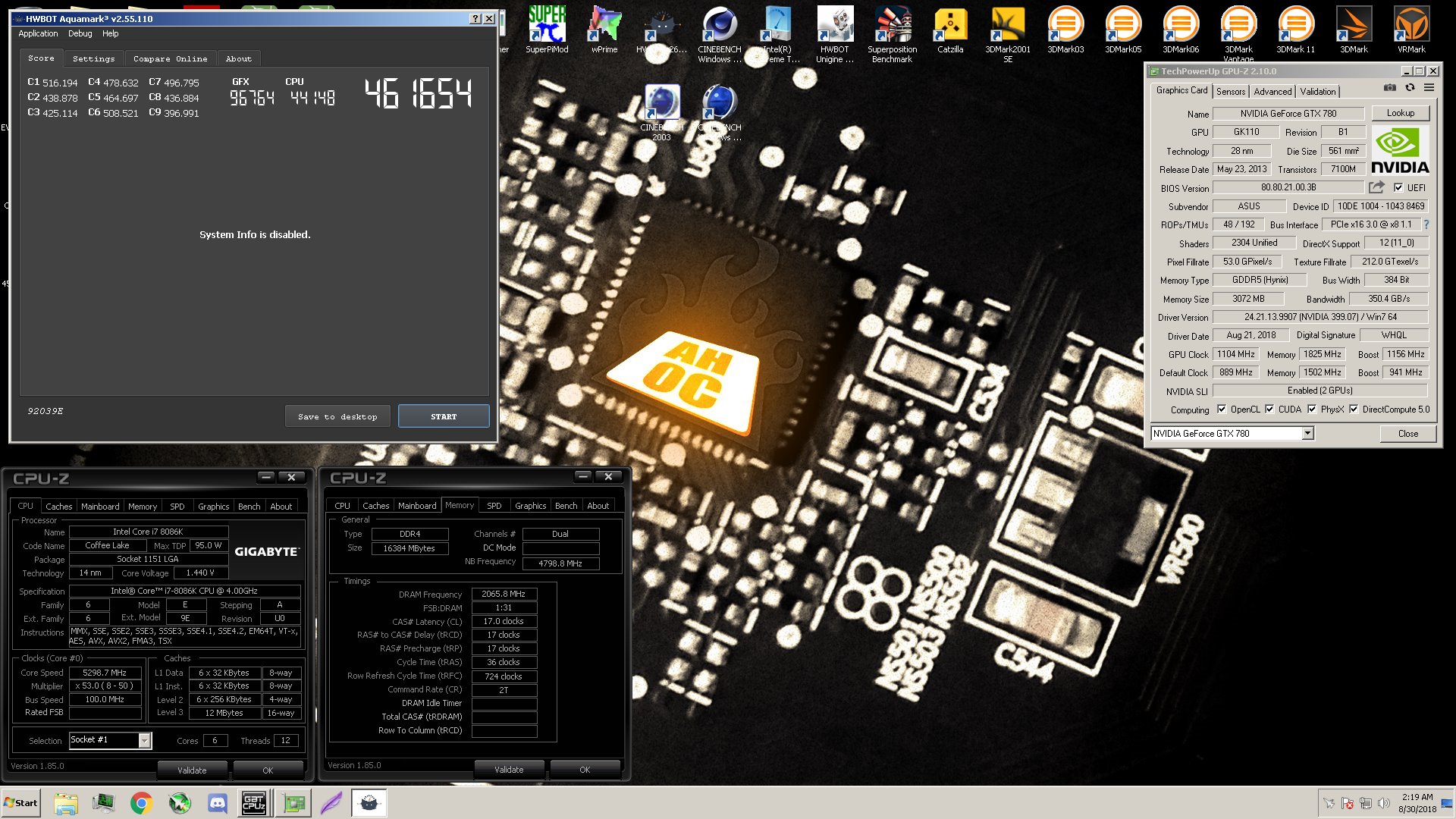
Task: Click OK in the right CPU-Z window
Action: [585, 770]
